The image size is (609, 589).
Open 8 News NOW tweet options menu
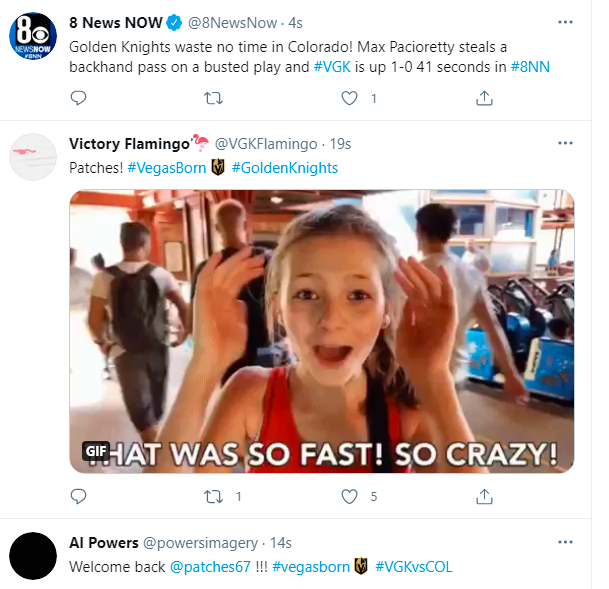click(x=567, y=22)
